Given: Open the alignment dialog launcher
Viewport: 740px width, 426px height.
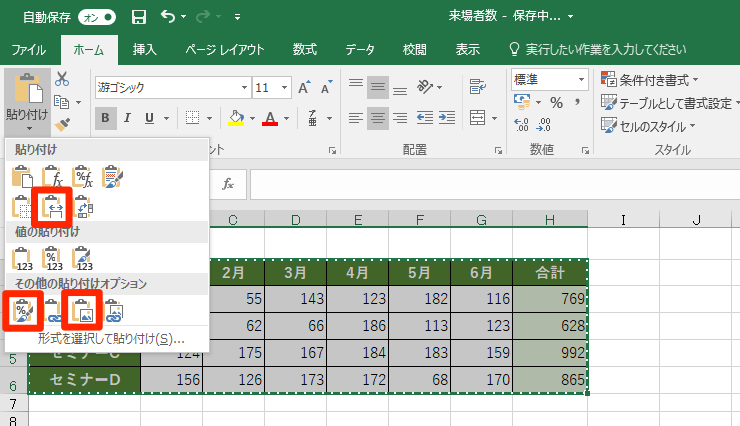Looking at the screenshot, I should coord(498,150).
